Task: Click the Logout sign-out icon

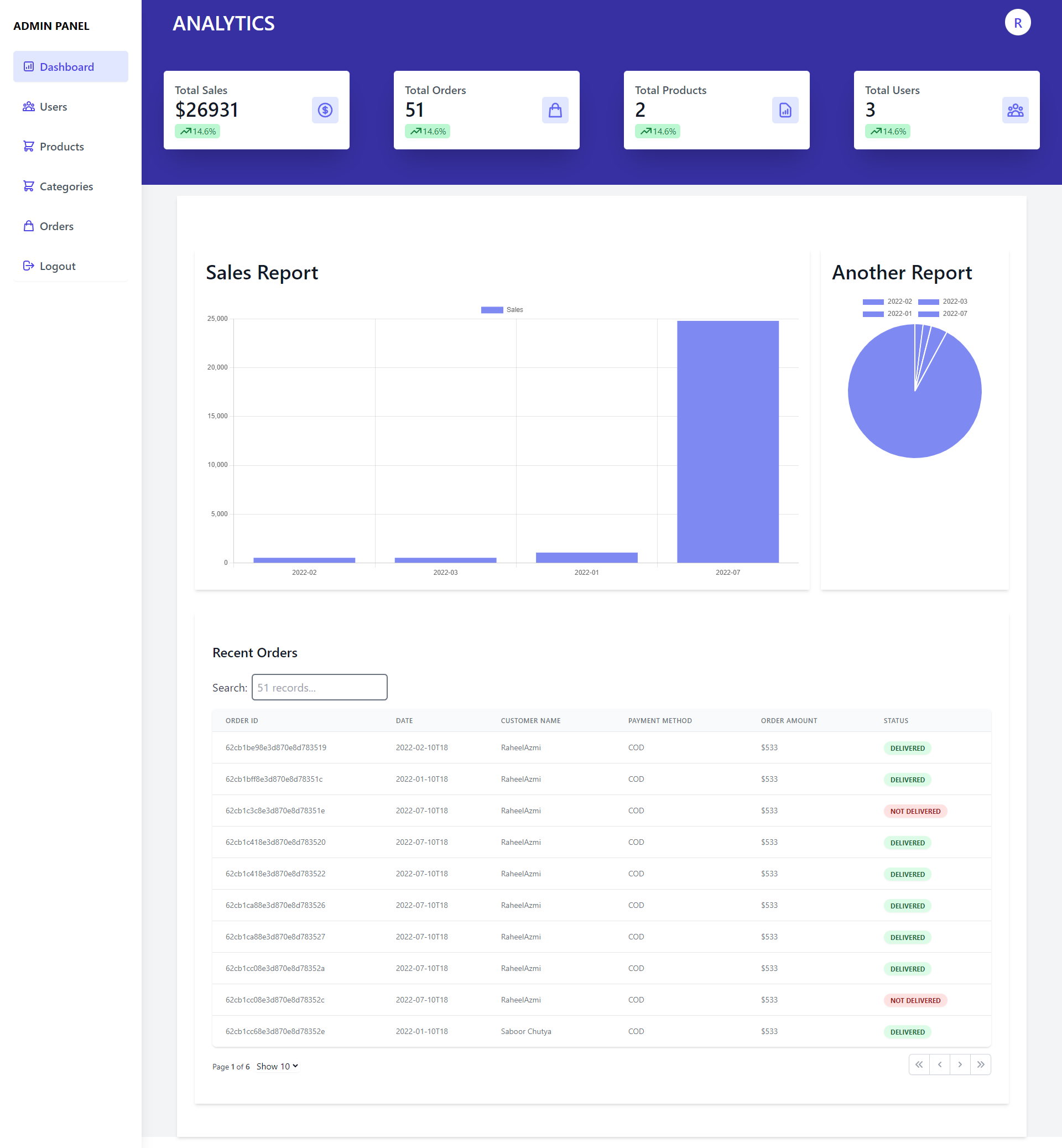Action: tap(29, 266)
